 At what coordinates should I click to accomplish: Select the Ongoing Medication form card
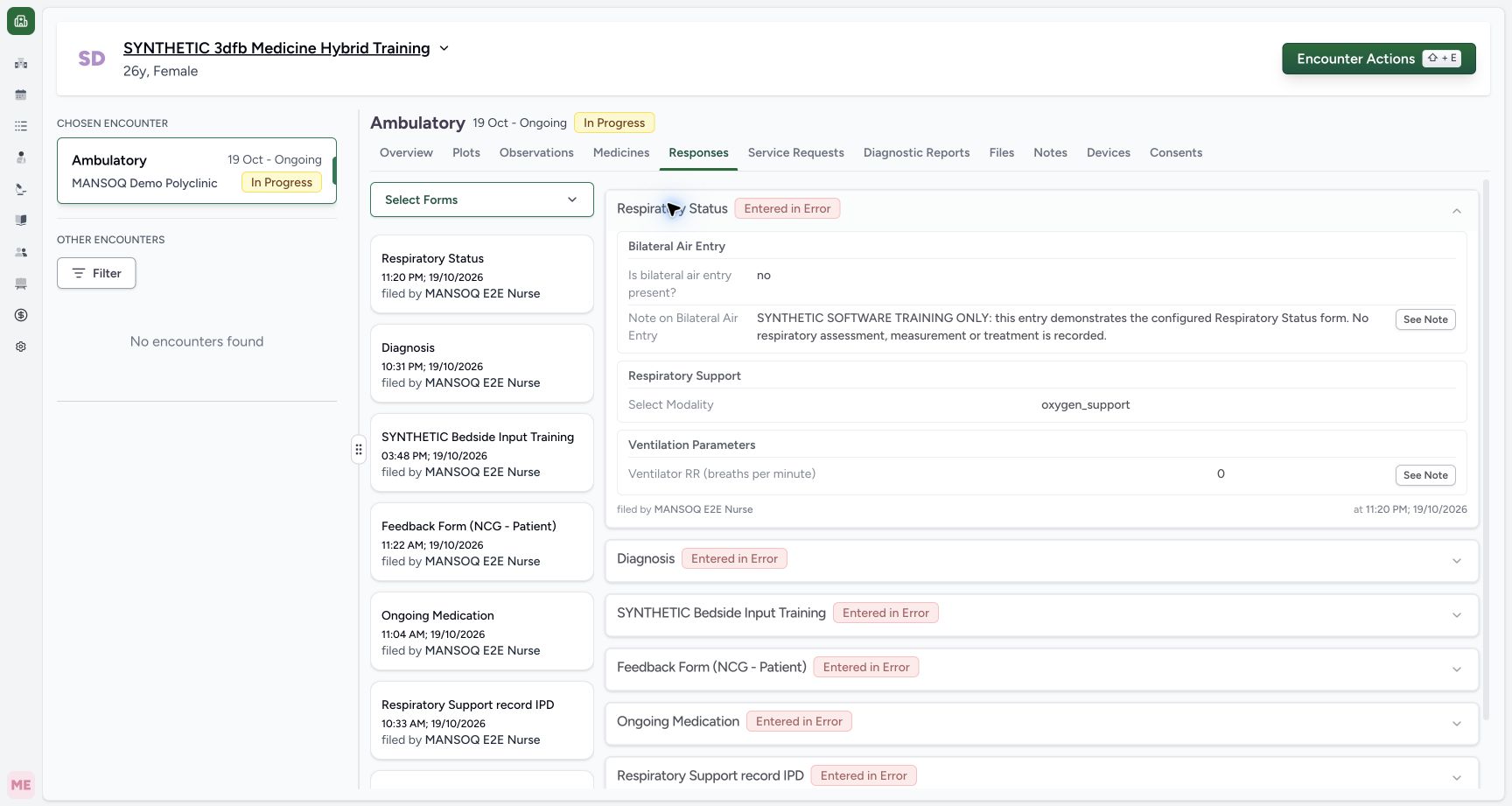(482, 631)
